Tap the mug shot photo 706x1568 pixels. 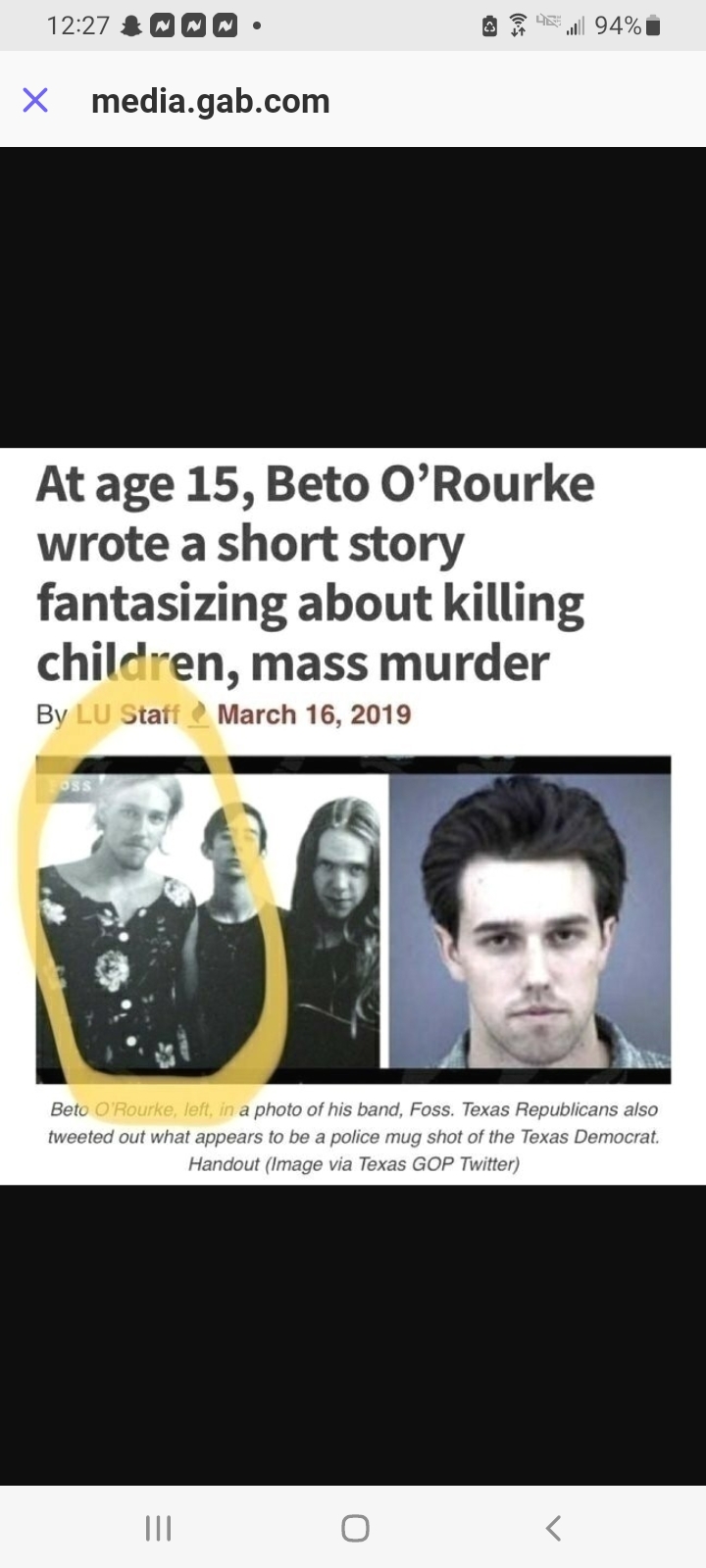(530, 919)
